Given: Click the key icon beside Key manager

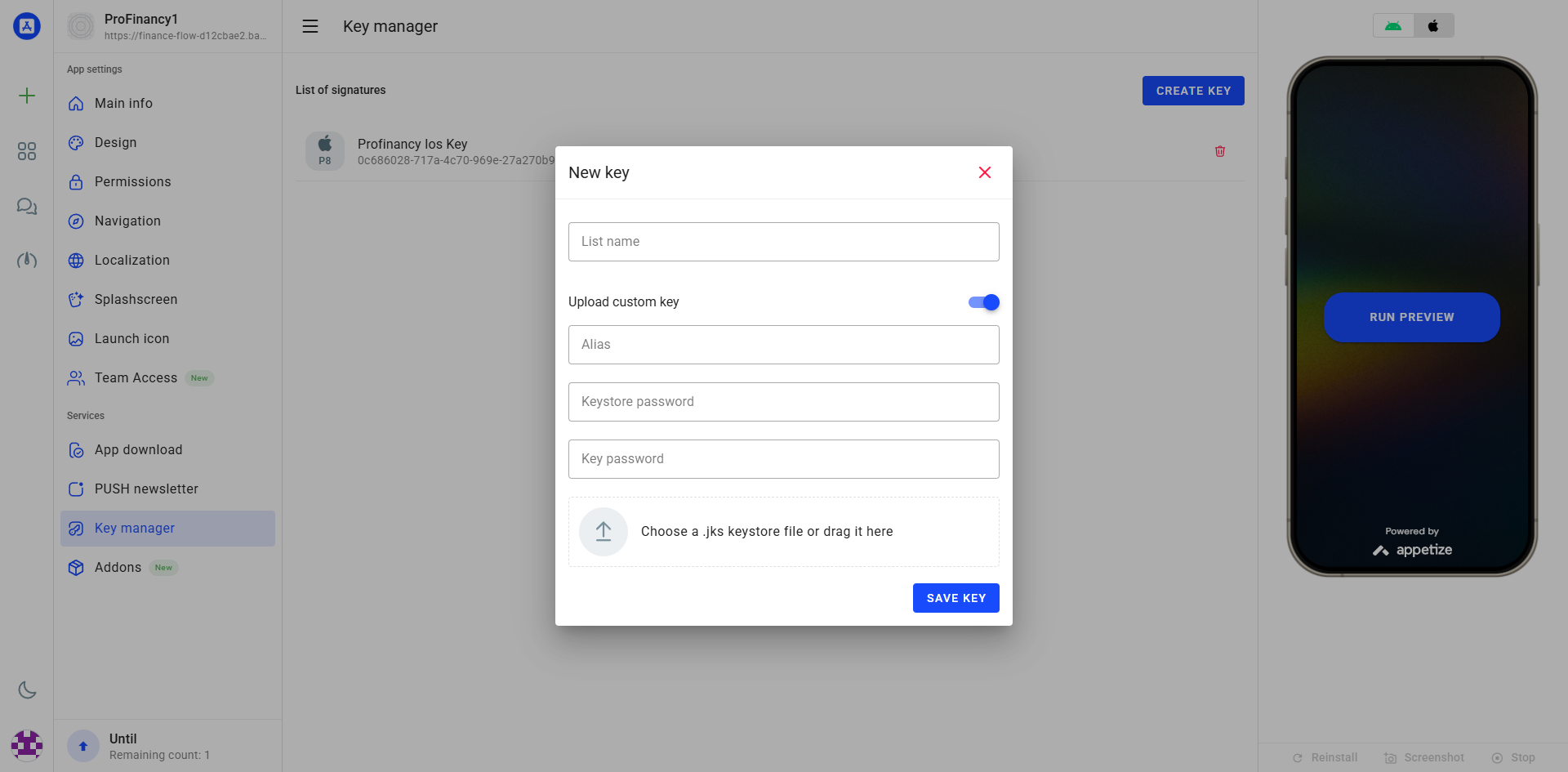Looking at the screenshot, I should point(76,528).
